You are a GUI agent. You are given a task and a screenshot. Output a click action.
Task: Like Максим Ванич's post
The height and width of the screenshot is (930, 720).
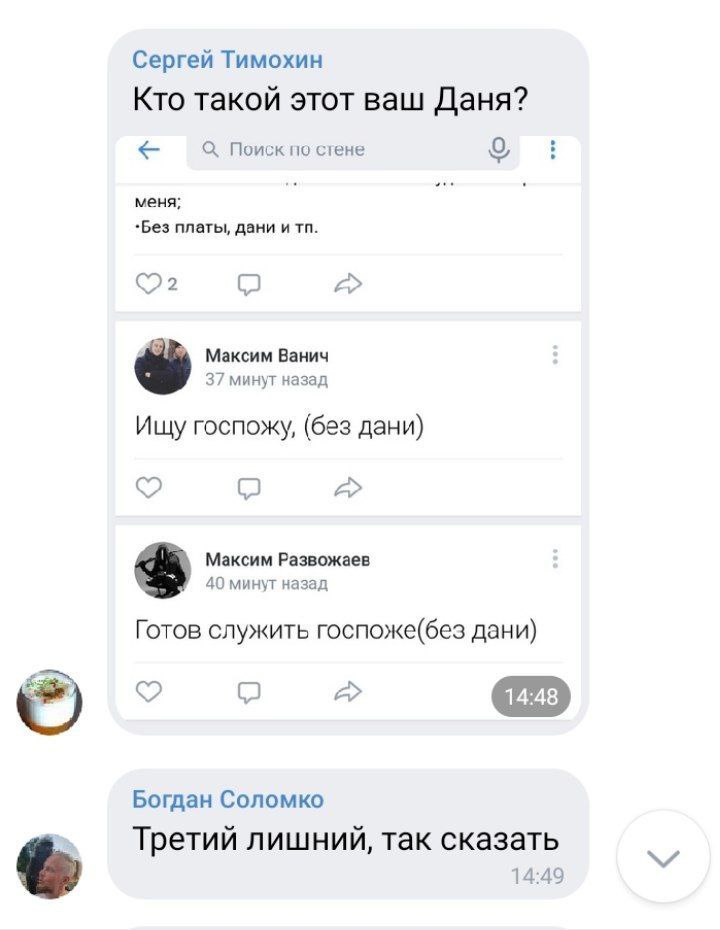(x=148, y=488)
